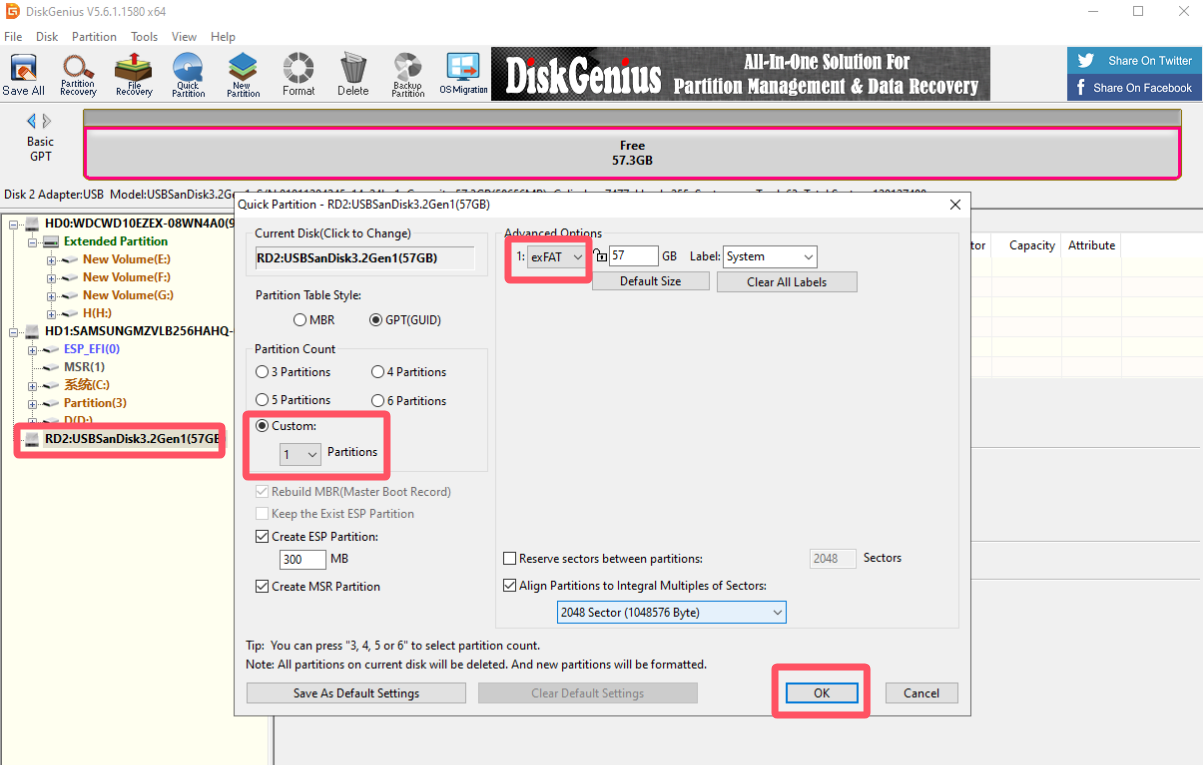Open the Partition Recovery tool
Screen dimensions: 1203x765
click(x=78, y=74)
